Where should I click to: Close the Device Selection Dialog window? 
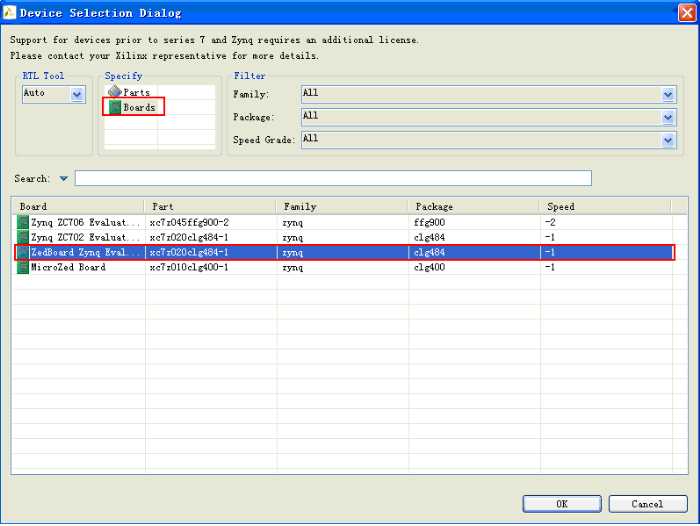687,13
